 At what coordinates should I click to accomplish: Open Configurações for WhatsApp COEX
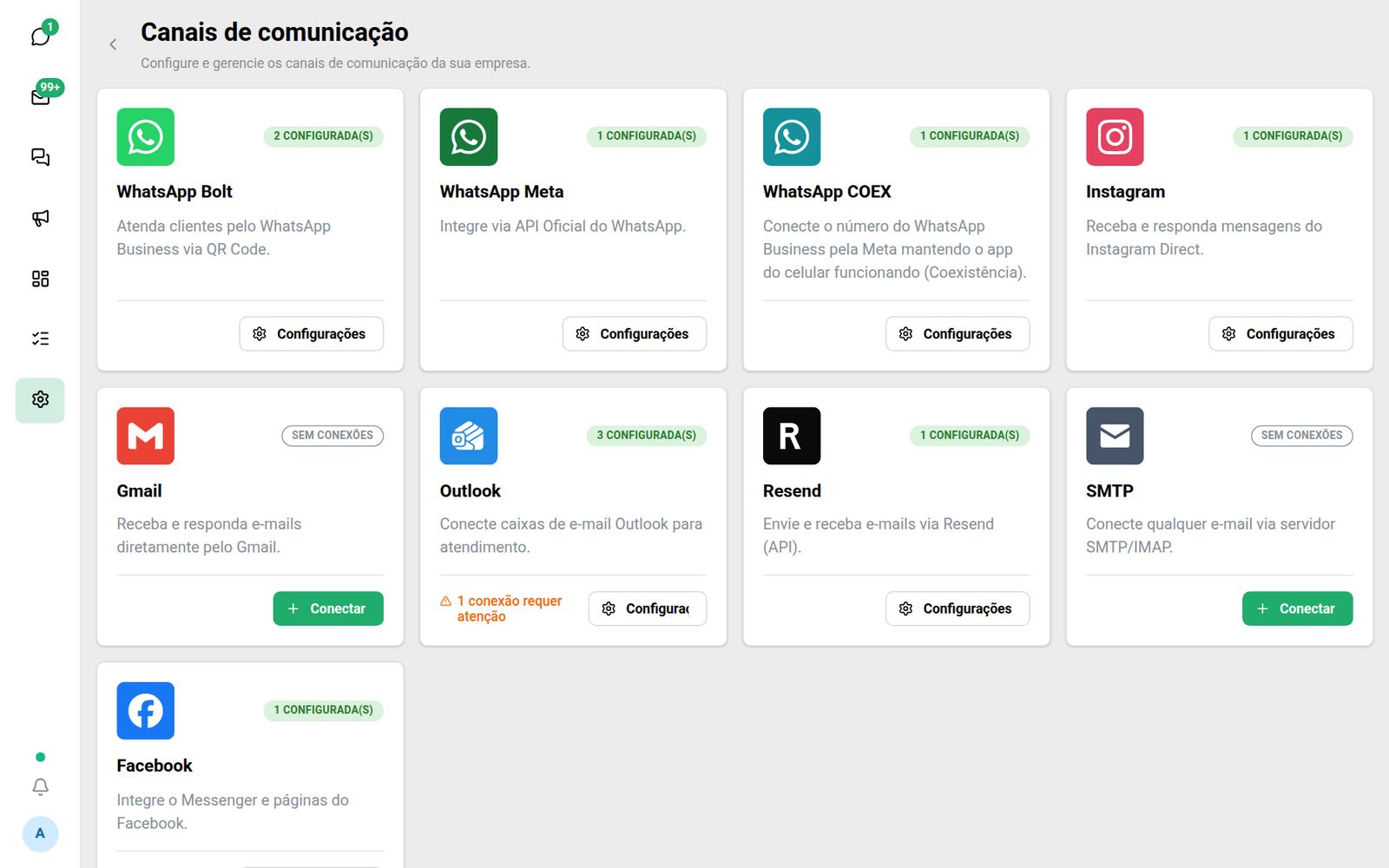coord(958,334)
